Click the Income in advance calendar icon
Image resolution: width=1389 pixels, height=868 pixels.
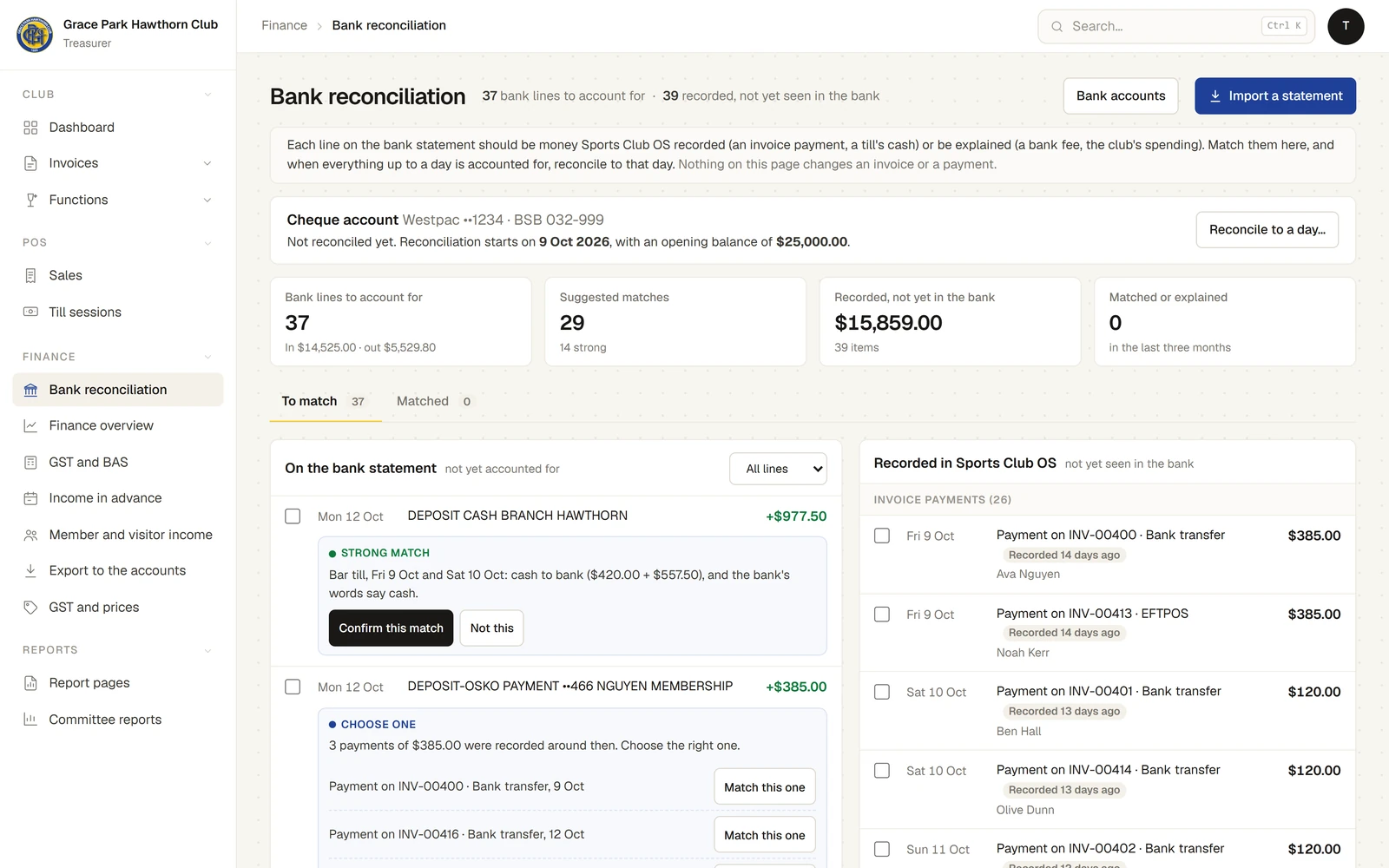[x=30, y=498]
